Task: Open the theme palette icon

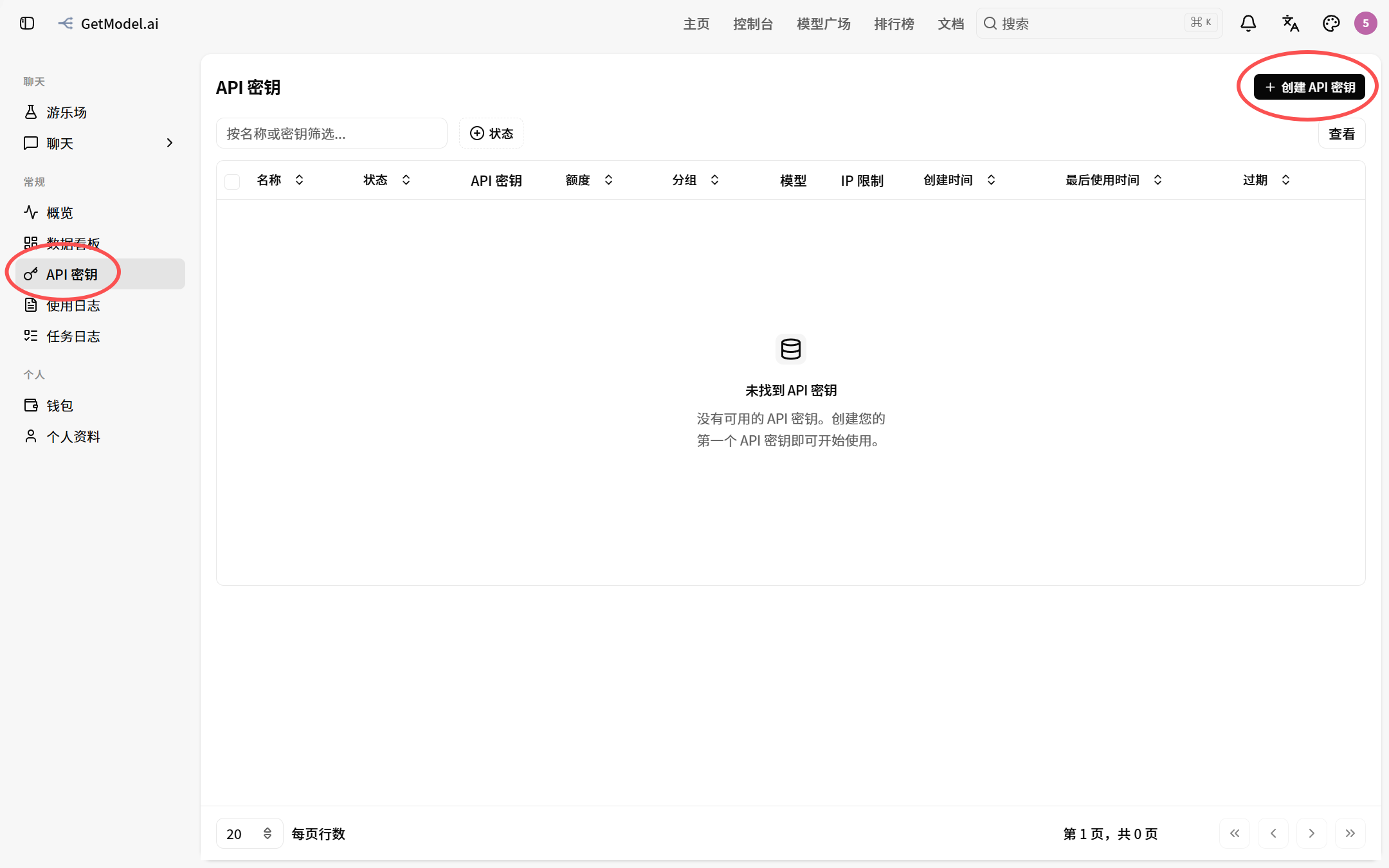Action: coord(1330,24)
